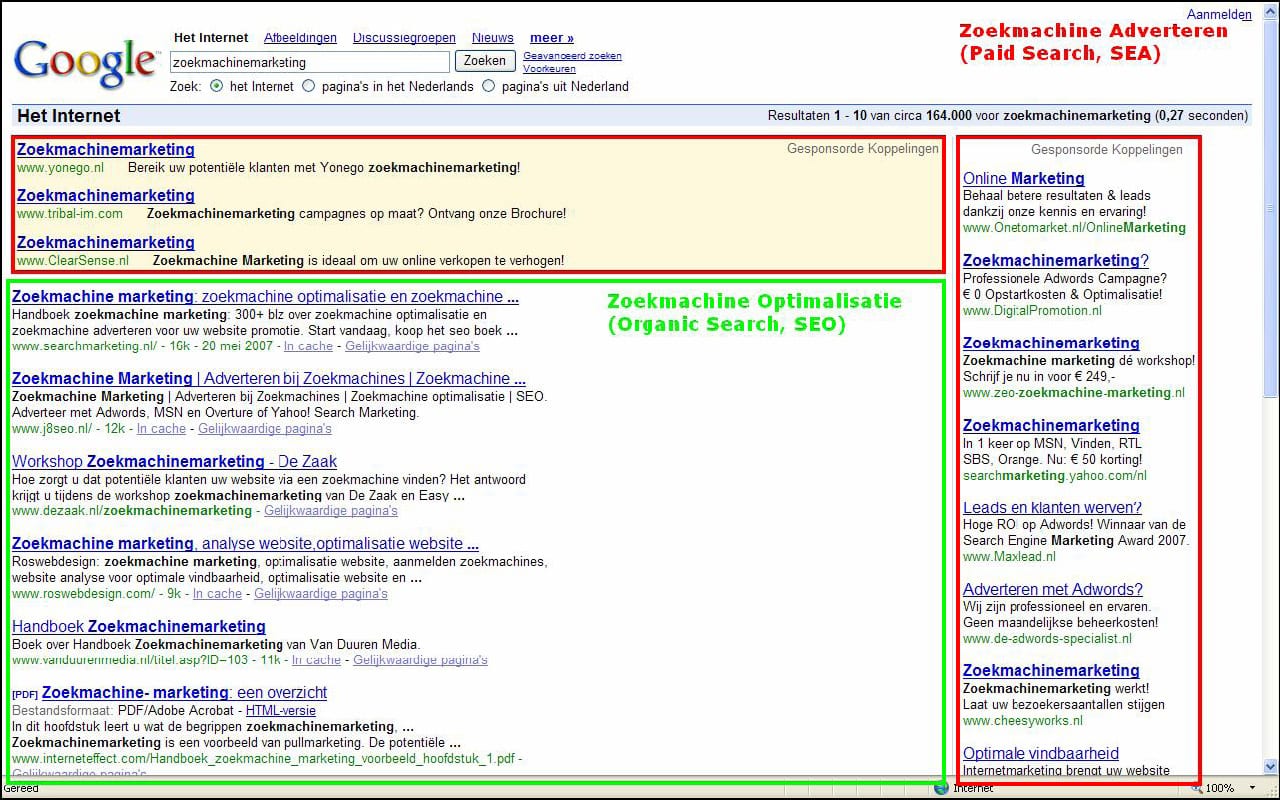Click the www.de-adwords-specialist.nl URL text

1047,639
